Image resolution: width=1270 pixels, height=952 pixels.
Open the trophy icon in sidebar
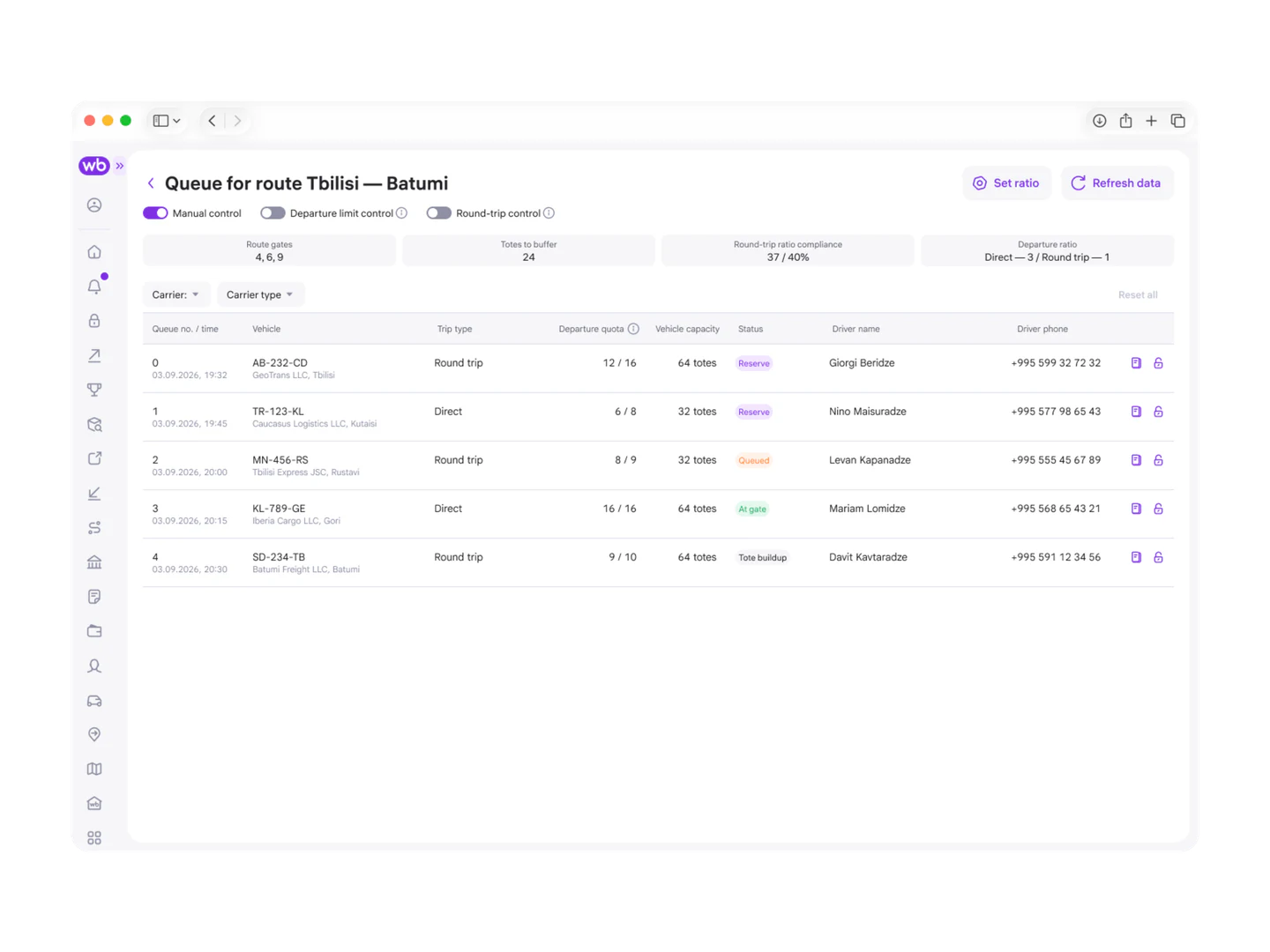pyautogui.click(x=94, y=390)
